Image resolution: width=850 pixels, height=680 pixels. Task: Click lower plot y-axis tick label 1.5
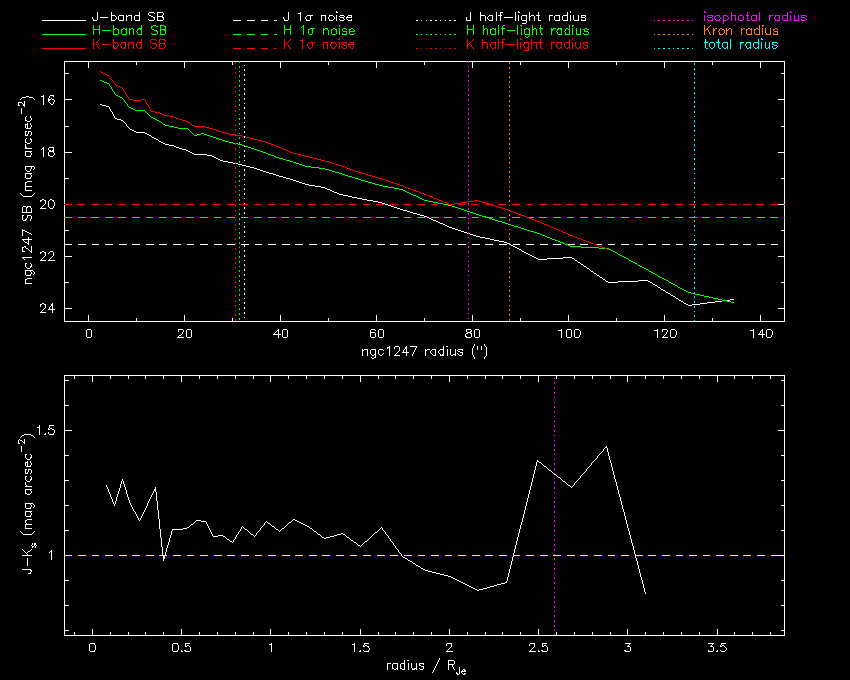click(46, 431)
